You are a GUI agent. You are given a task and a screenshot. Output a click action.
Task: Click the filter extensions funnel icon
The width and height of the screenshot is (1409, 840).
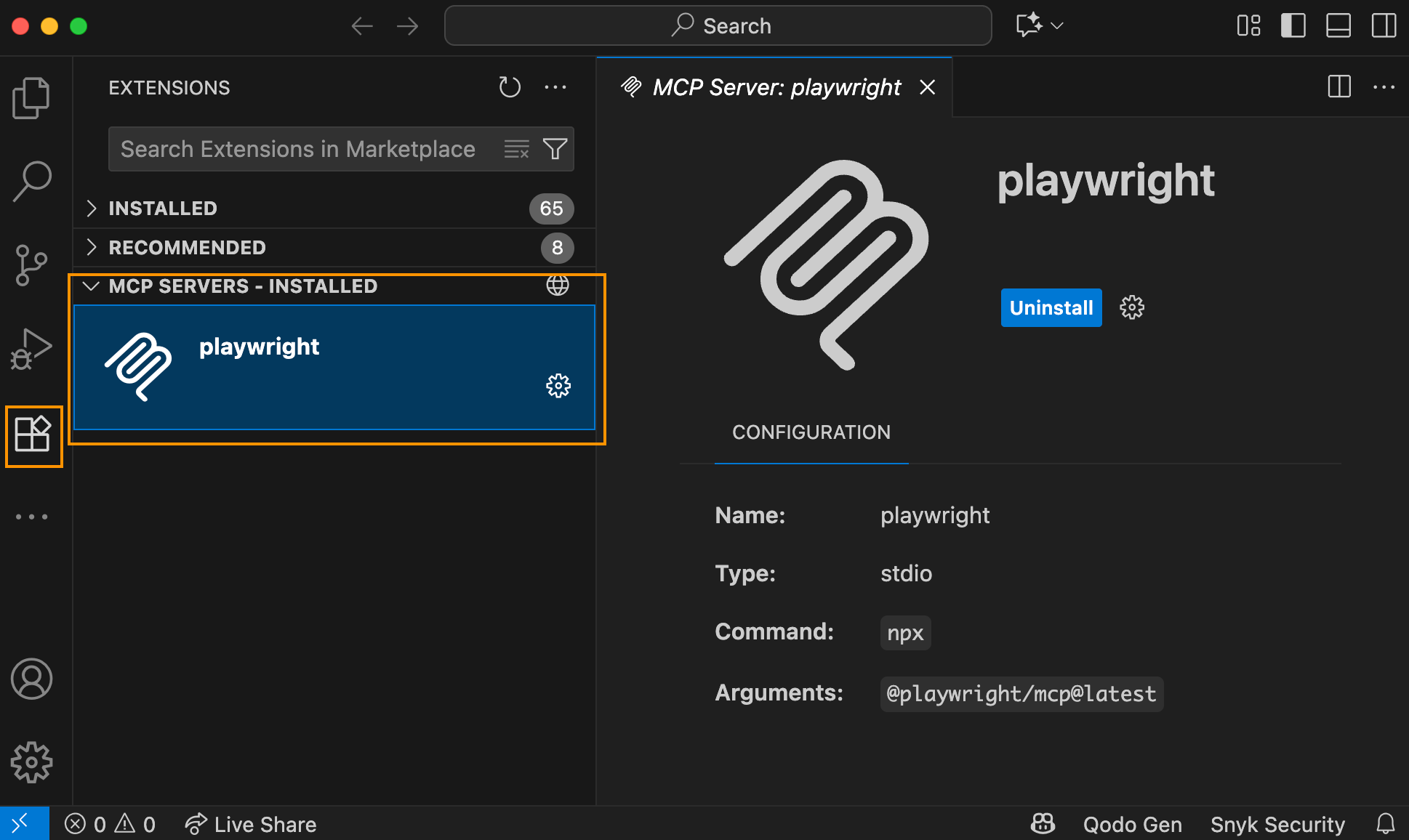pyautogui.click(x=555, y=149)
